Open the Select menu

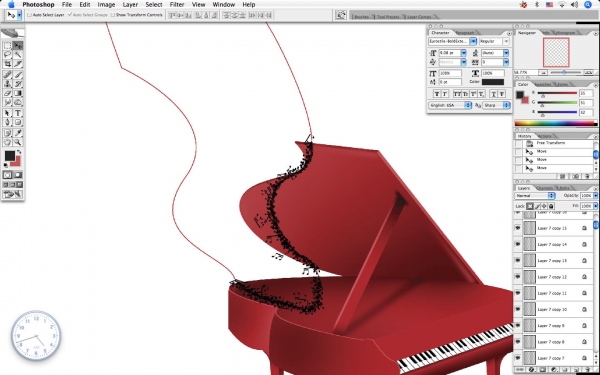tap(154, 5)
